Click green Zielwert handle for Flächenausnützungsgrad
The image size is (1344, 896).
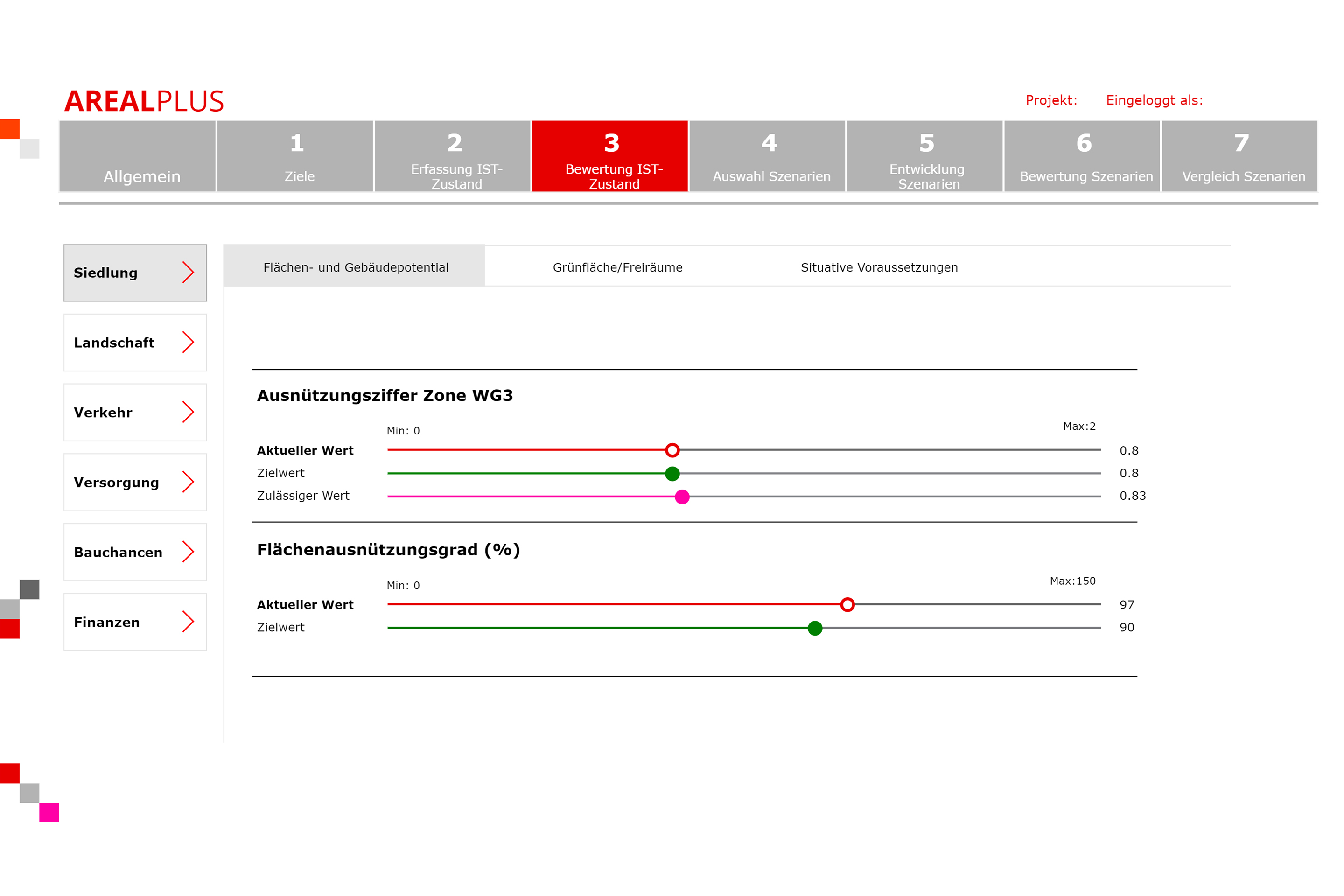815,628
